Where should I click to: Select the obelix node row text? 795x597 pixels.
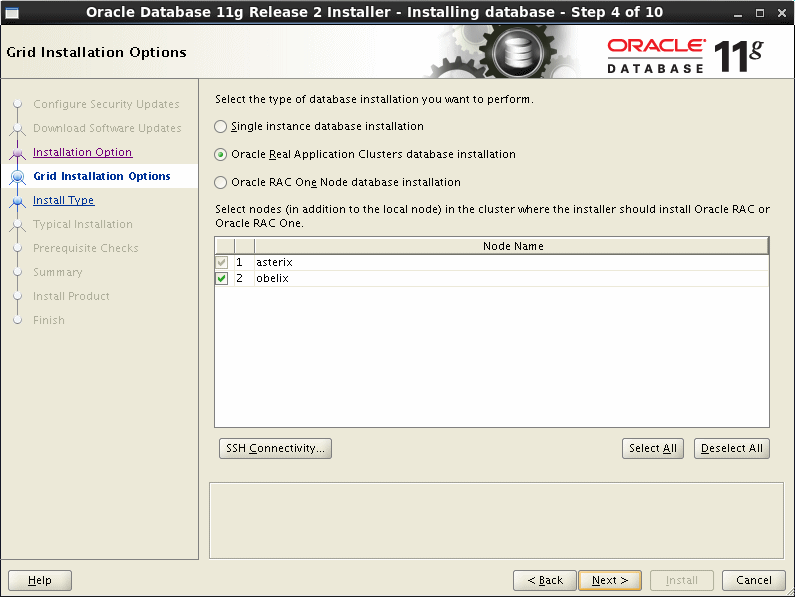click(272, 278)
